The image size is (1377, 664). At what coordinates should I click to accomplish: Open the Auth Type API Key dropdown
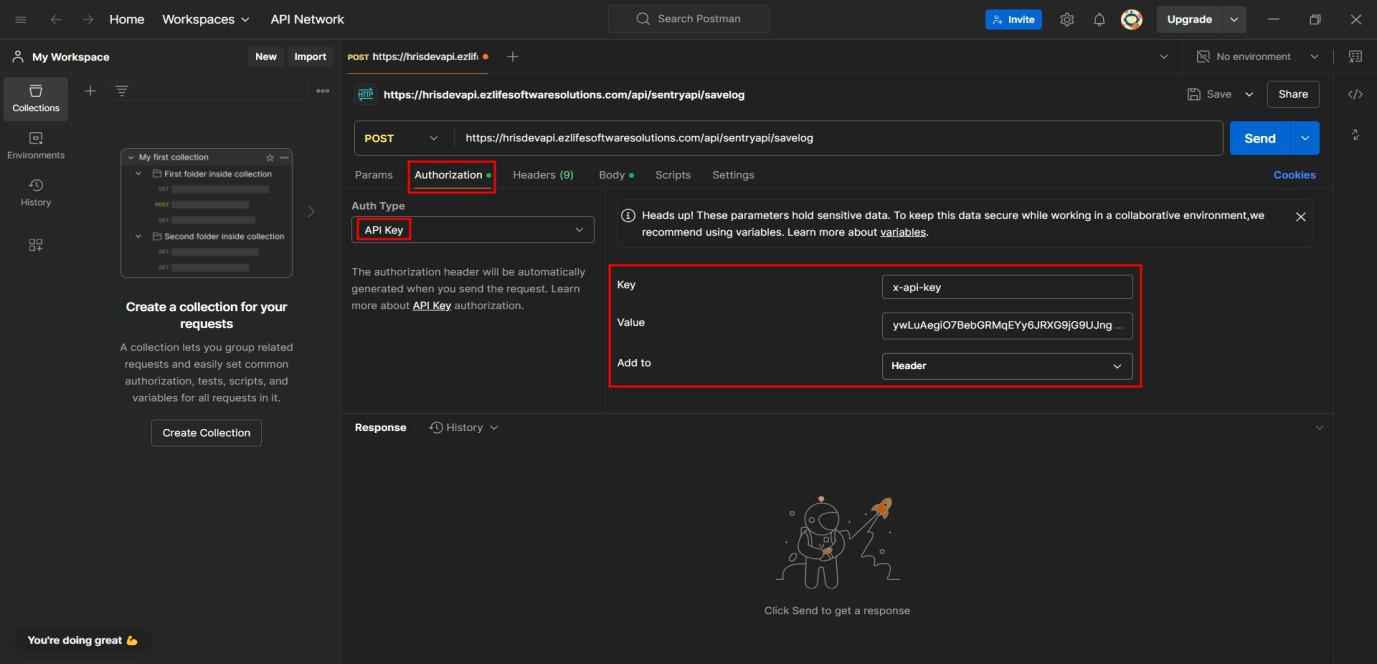[473, 230]
